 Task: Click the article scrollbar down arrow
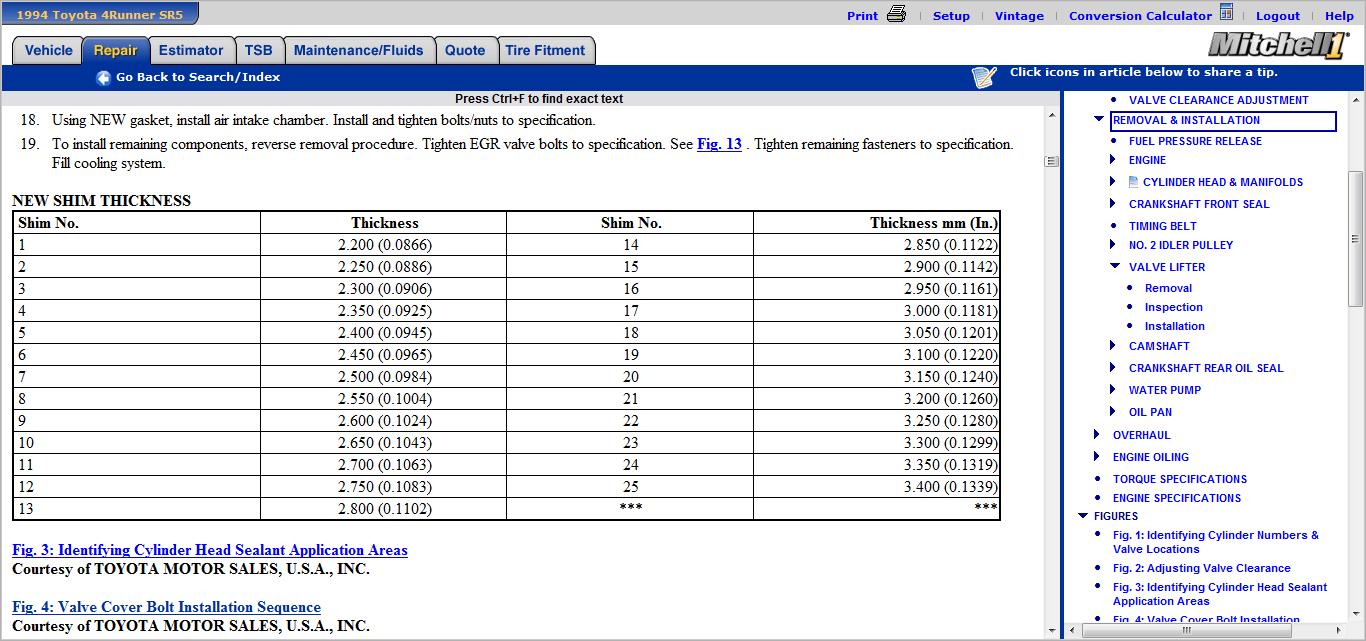(1051, 630)
